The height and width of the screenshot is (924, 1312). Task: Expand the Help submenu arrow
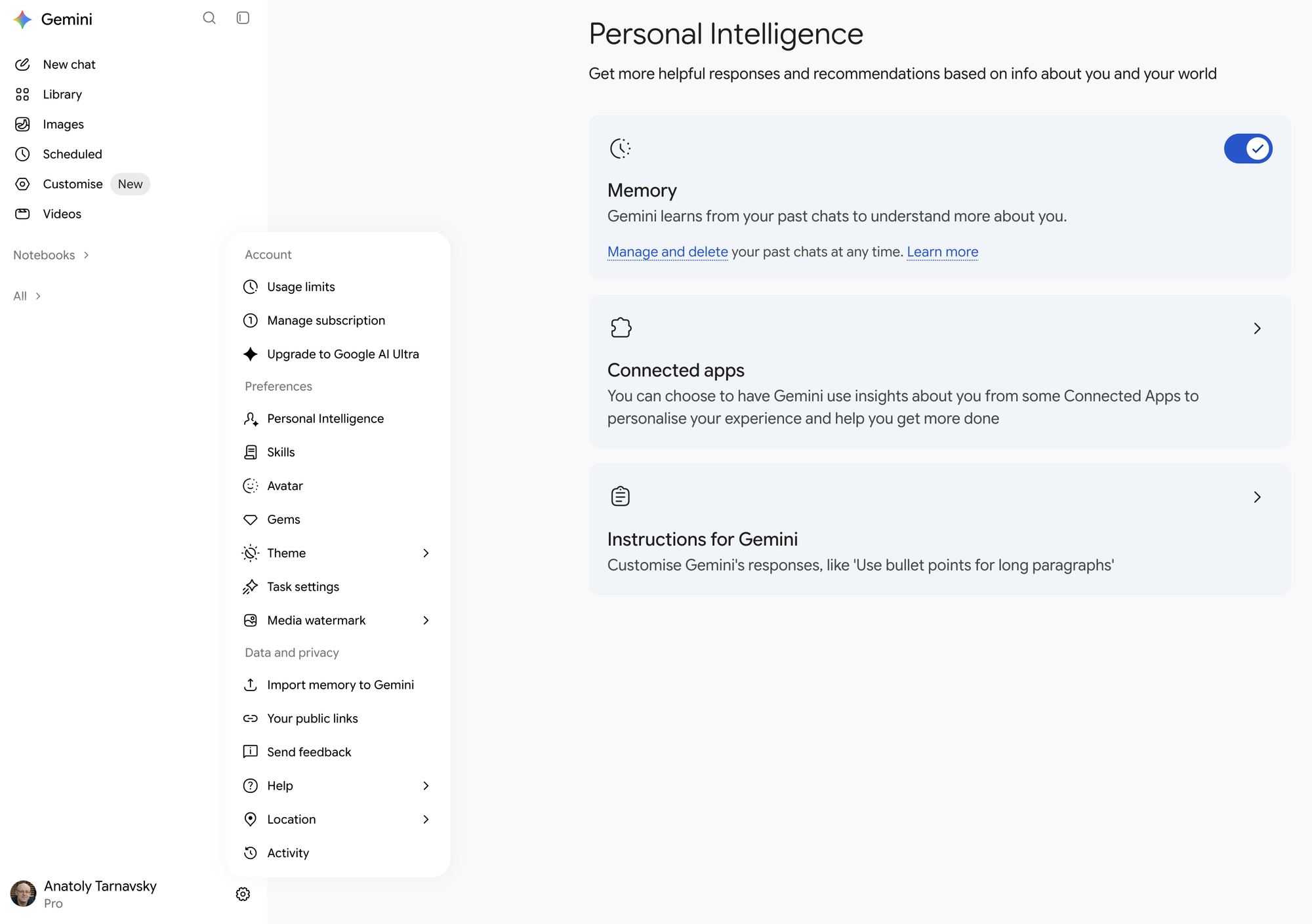point(426,786)
